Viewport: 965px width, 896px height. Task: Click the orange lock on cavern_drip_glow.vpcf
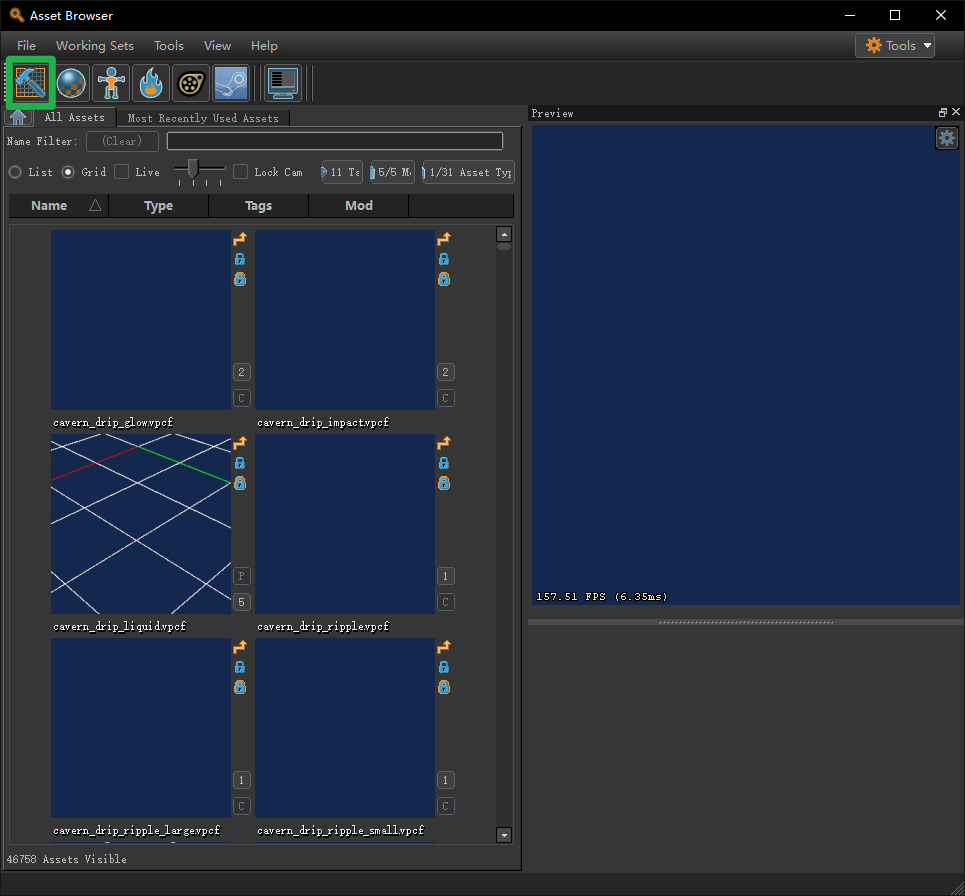[x=240, y=279]
